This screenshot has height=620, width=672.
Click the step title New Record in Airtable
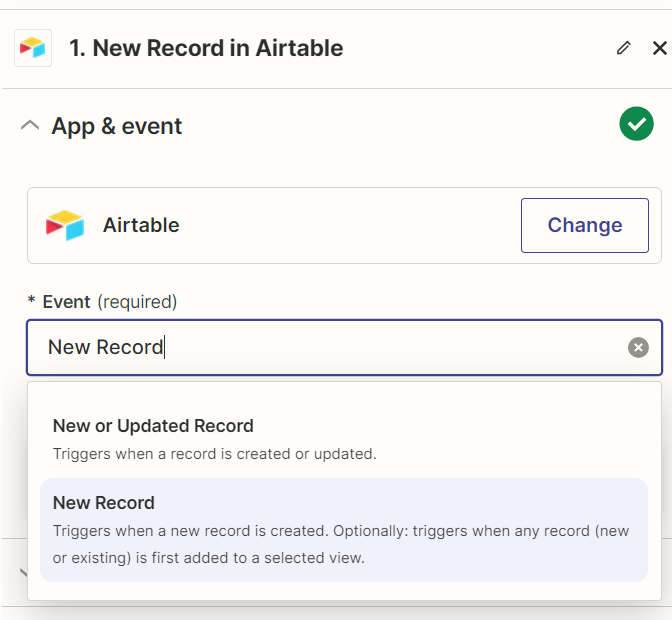206,48
